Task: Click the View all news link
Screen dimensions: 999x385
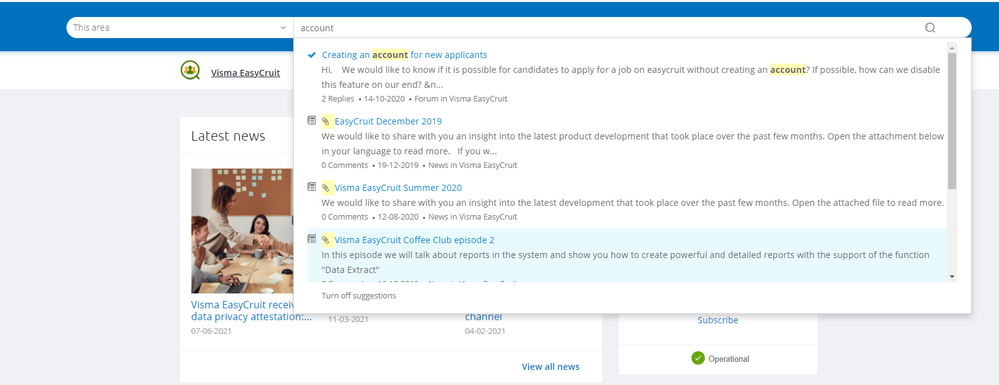Action: coord(550,367)
